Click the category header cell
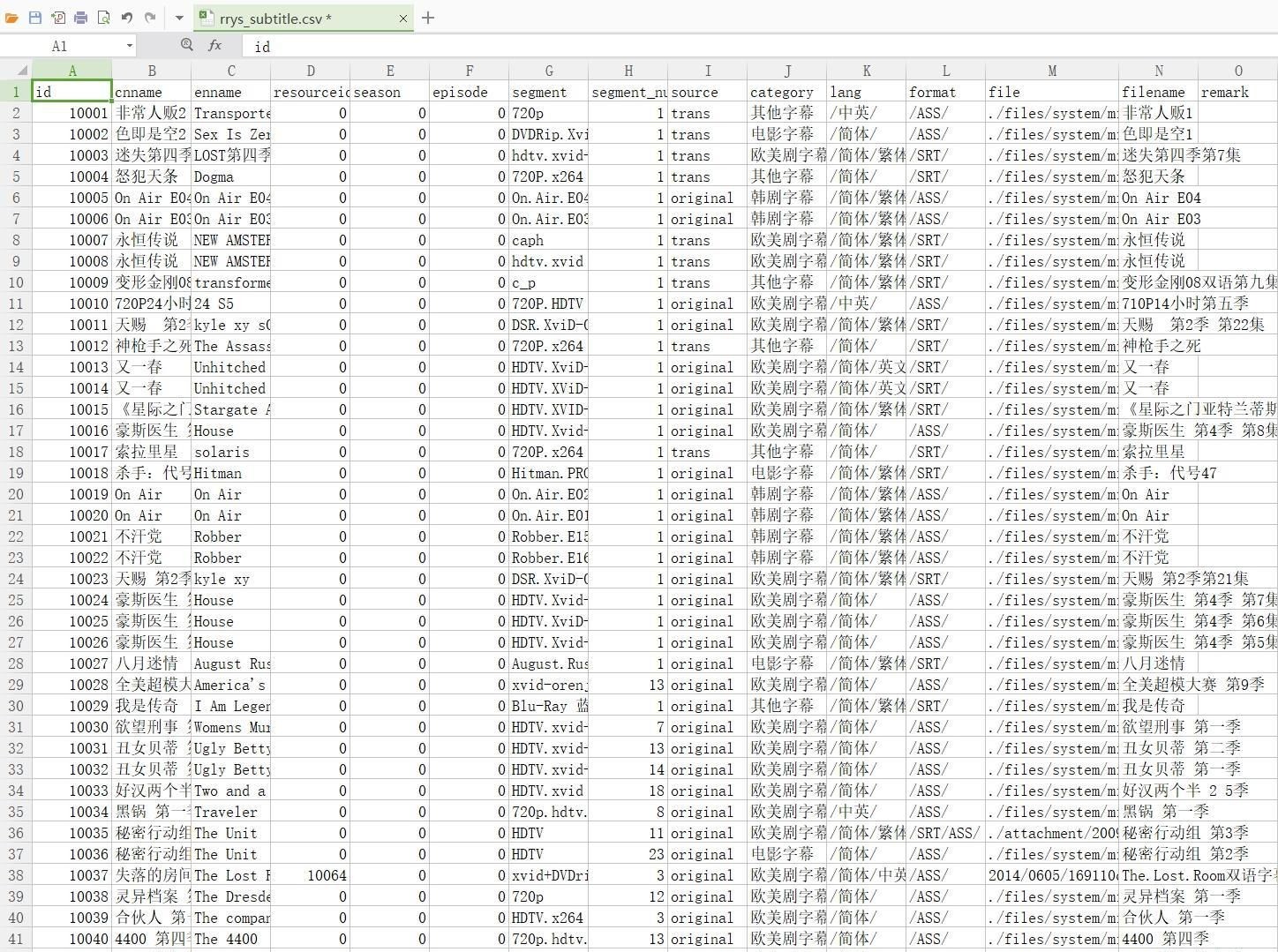This screenshot has width=1278, height=952. click(787, 92)
